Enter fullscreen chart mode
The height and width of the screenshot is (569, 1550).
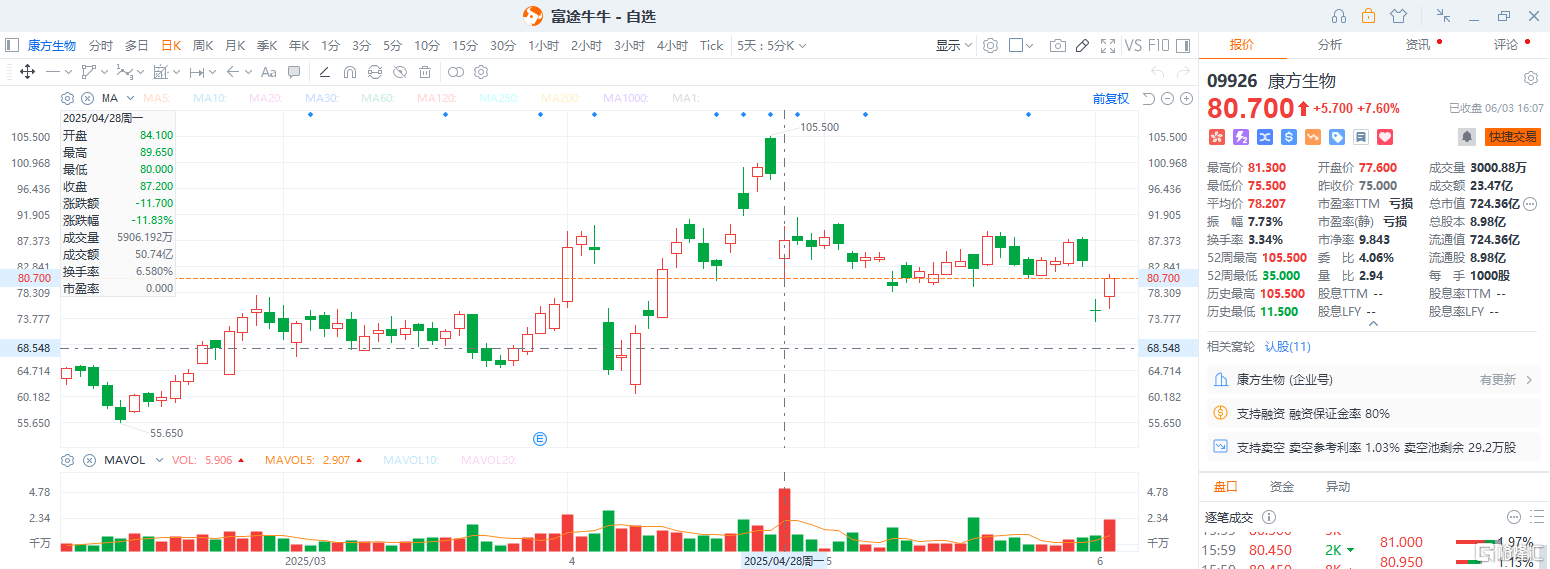tap(1107, 45)
